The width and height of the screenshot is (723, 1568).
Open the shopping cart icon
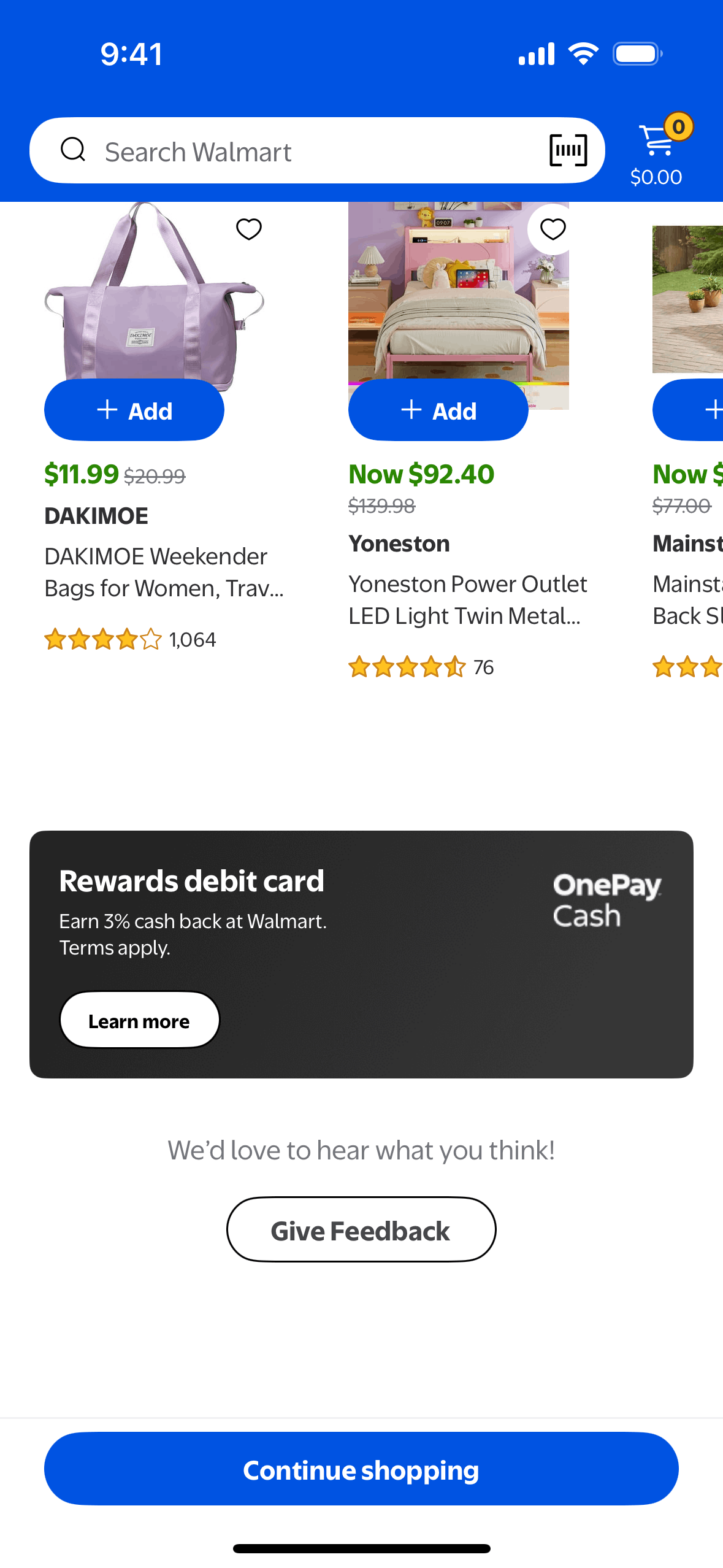[x=657, y=142]
